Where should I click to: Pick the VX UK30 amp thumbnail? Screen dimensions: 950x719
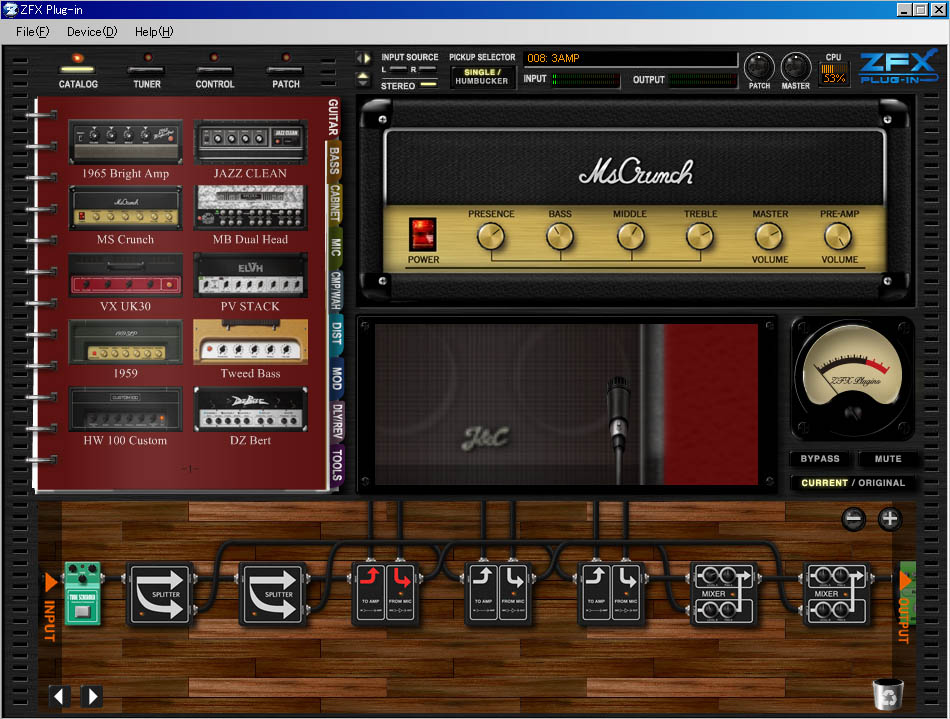point(125,276)
